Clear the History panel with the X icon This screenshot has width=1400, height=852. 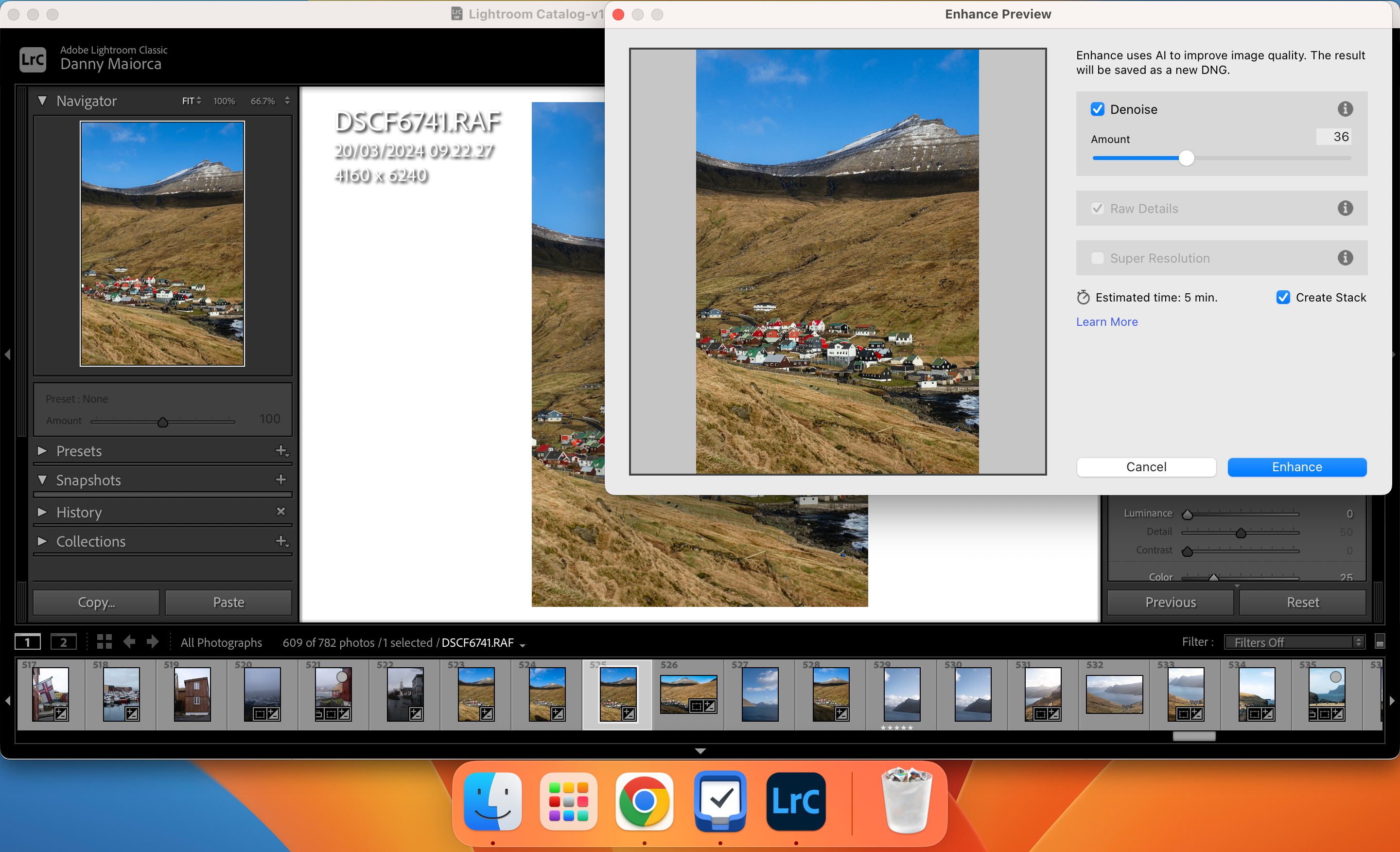(x=282, y=512)
